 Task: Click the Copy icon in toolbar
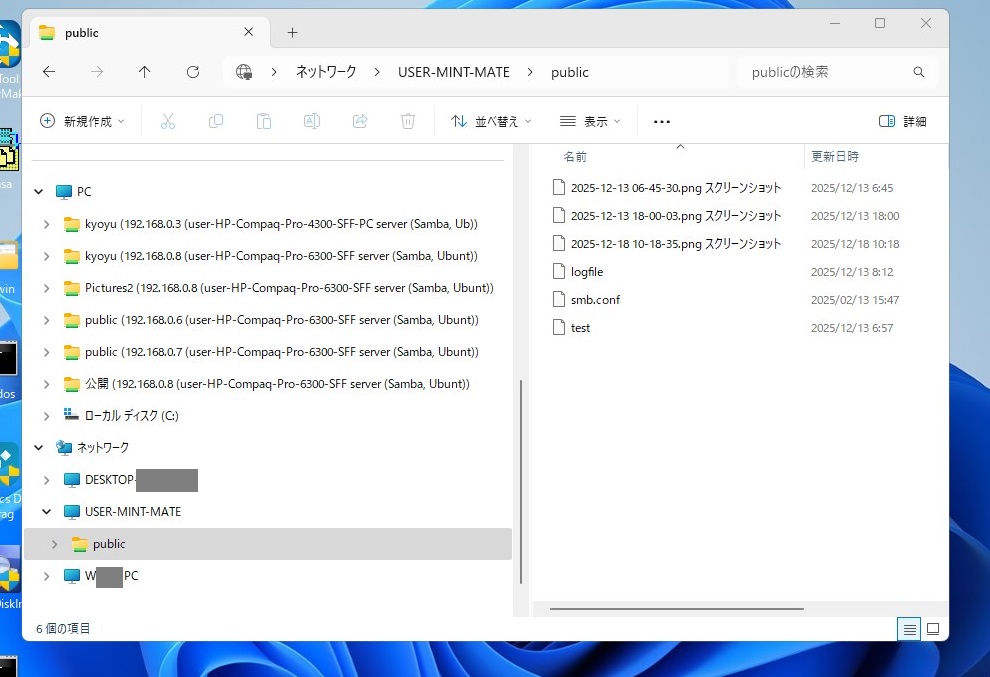[216, 121]
